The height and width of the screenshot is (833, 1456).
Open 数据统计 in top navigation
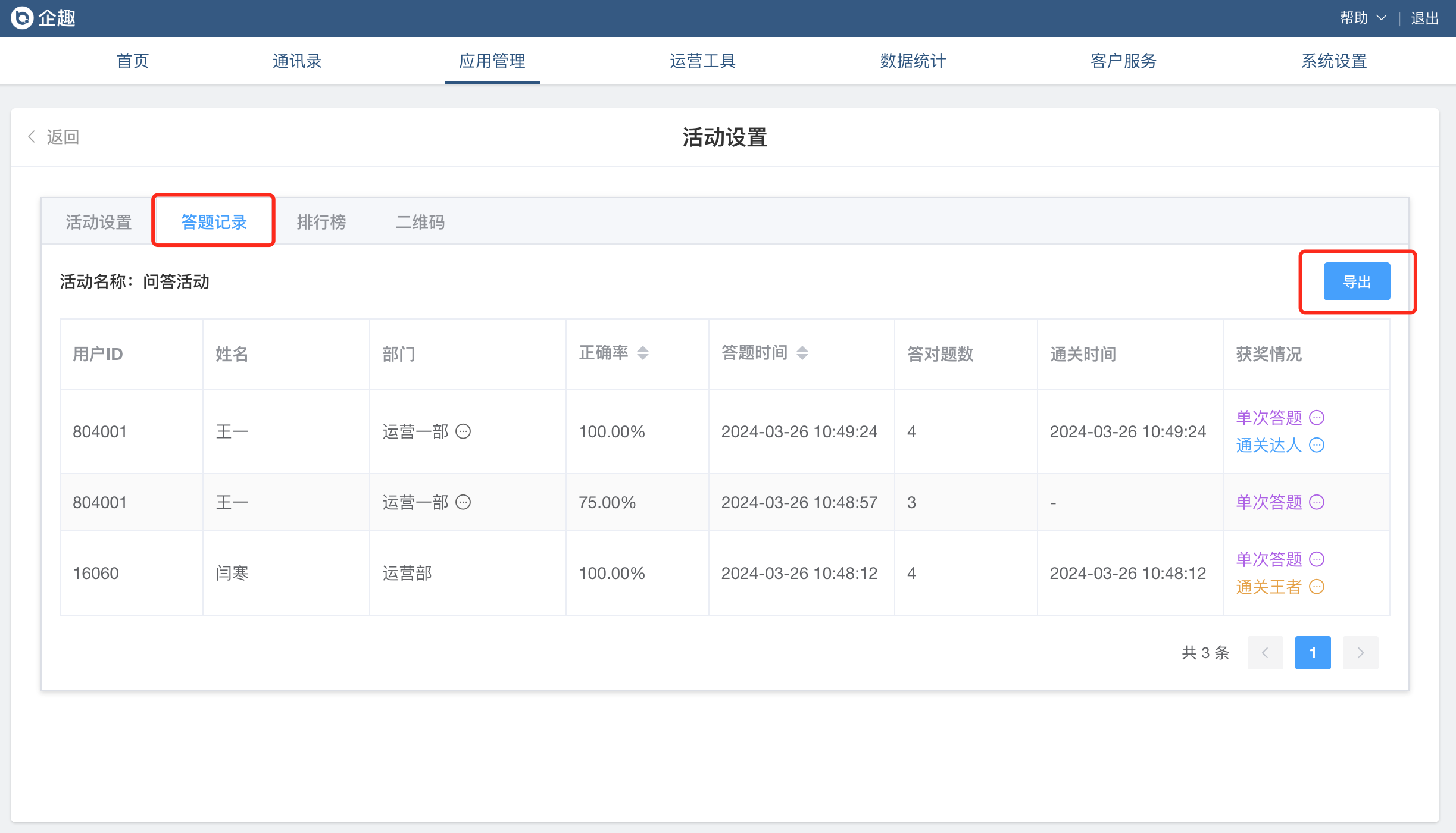coord(913,61)
